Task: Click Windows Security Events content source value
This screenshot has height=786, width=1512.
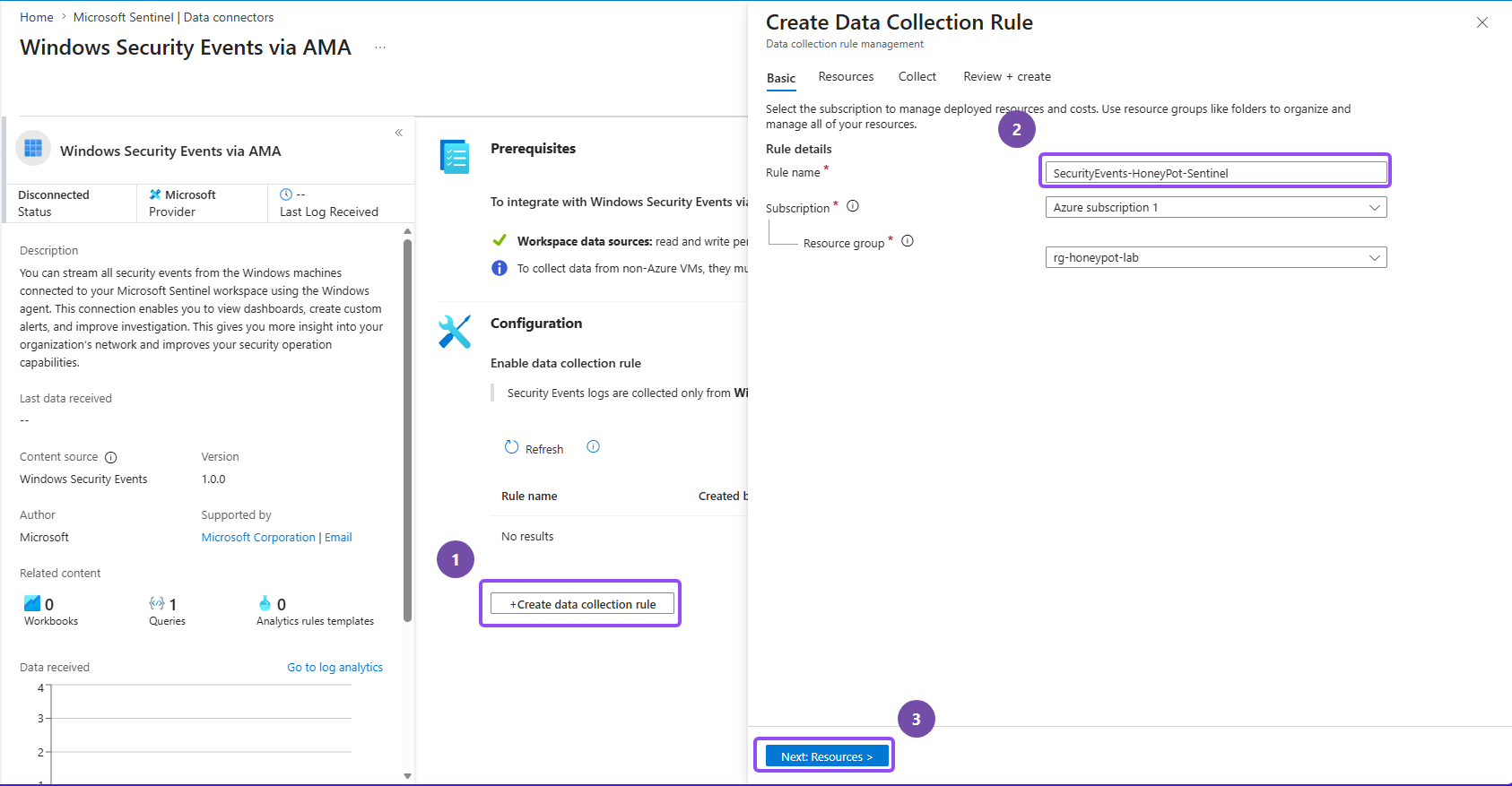Action: point(83,479)
